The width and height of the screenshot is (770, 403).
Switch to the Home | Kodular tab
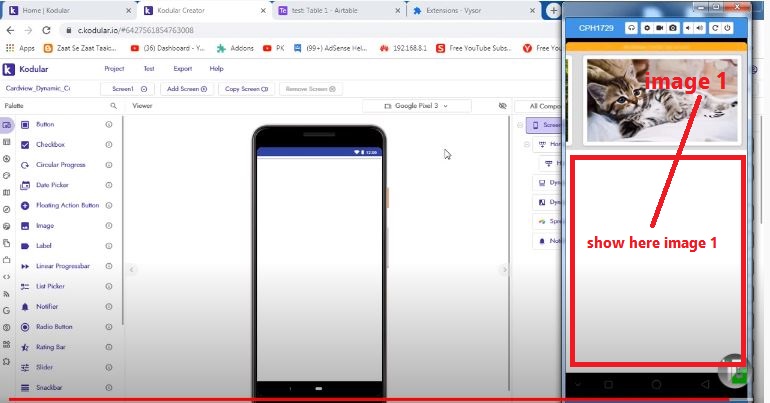coord(69,10)
